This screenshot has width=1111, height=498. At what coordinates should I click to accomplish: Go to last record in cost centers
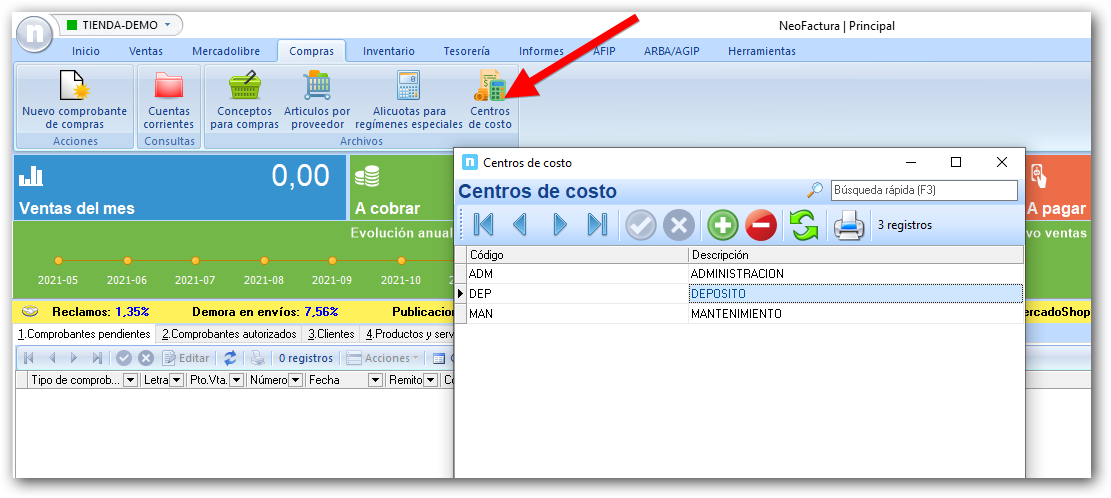tap(597, 225)
